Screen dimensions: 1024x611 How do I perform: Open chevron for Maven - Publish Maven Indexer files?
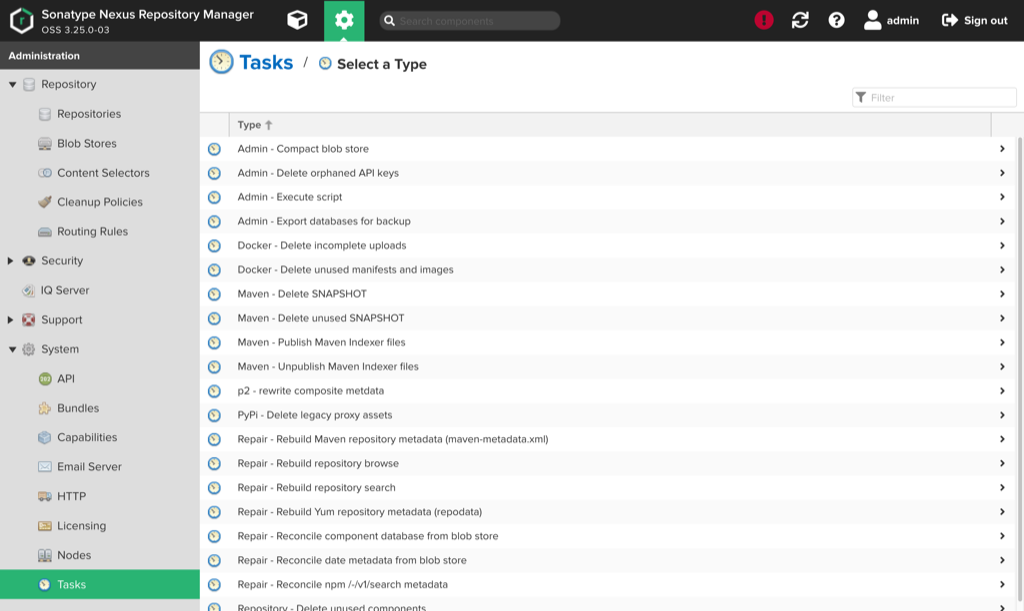click(x=1002, y=342)
